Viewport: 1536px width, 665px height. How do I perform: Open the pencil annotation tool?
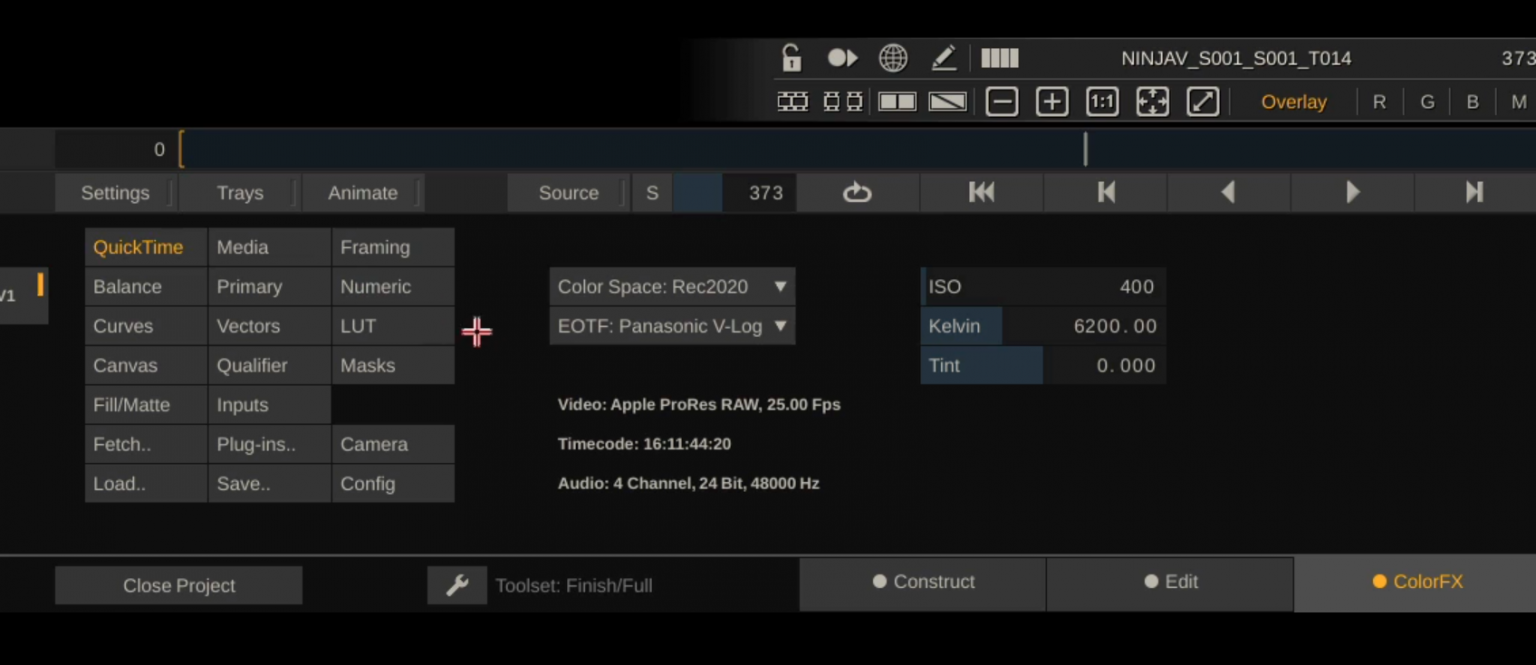point(943,57)
